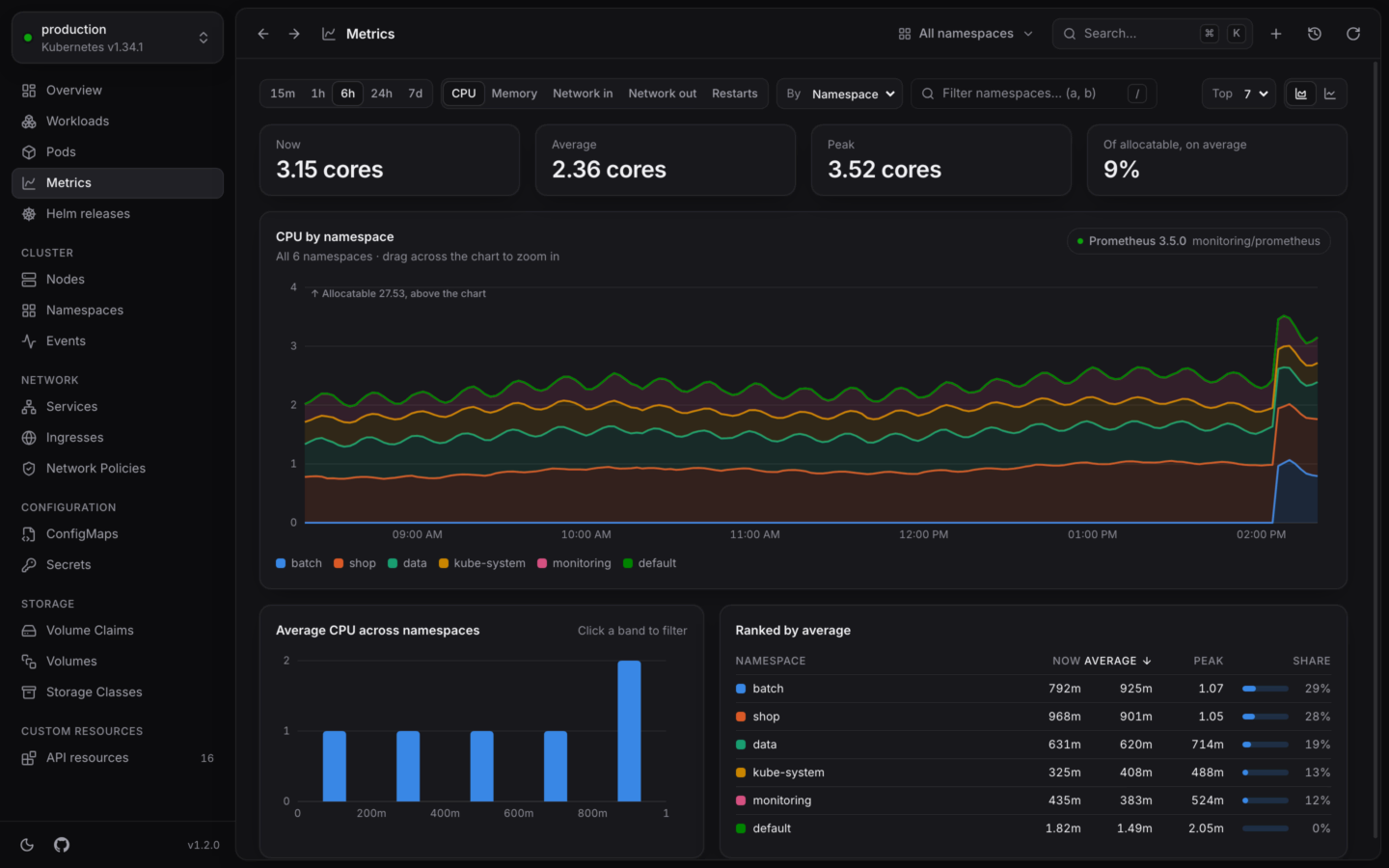Image resolution: width=1389 pixels, height=868 pixels.
Task: Open the group By Namespace dropdown
Action: click(839, 94)
